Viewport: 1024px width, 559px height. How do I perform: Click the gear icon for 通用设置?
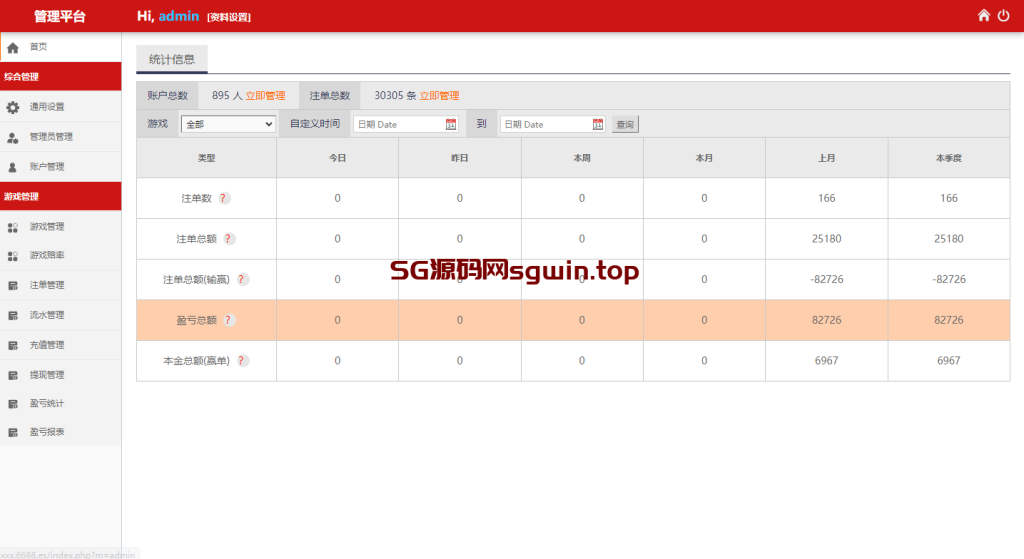(13, 107)
